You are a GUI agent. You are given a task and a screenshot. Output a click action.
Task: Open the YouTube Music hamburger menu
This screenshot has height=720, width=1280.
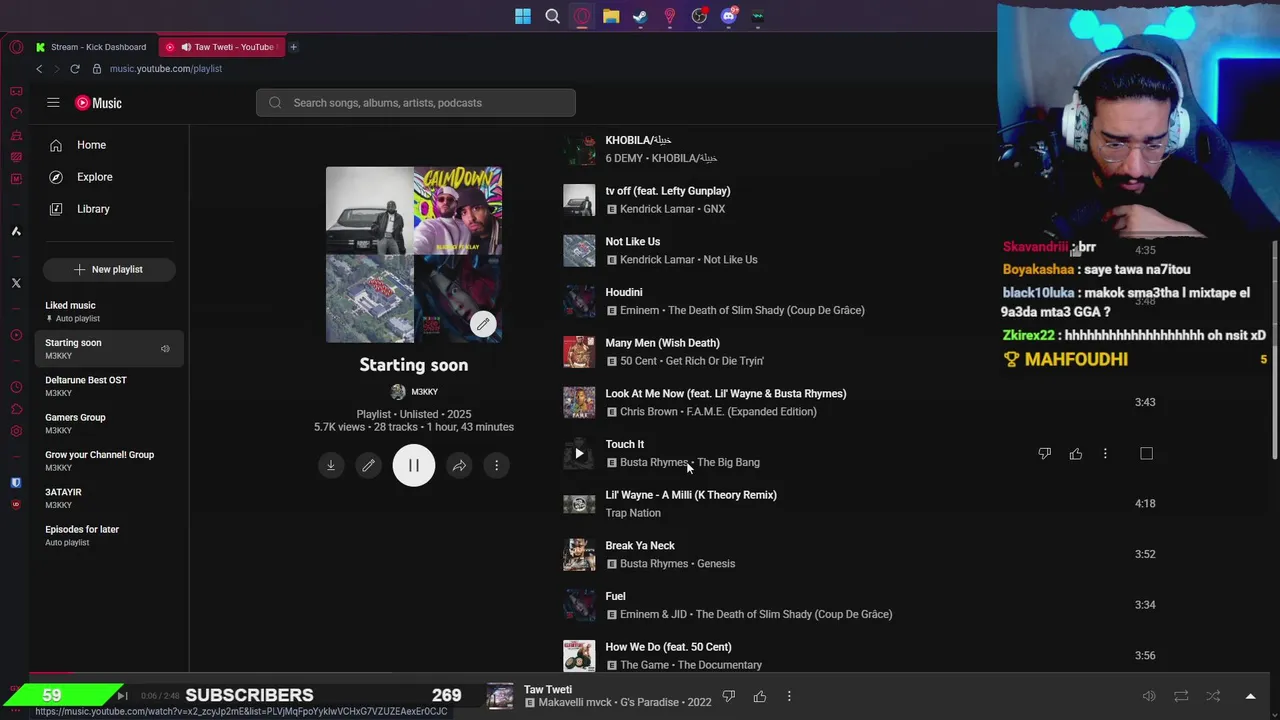click(x=53, y=103)
